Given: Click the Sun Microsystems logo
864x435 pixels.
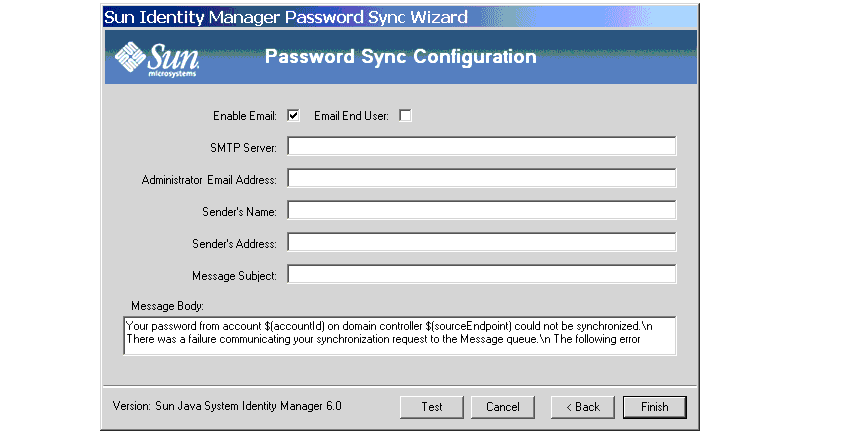Looking at the screenshot, I should pyautogui.click(x=157, y=58).
